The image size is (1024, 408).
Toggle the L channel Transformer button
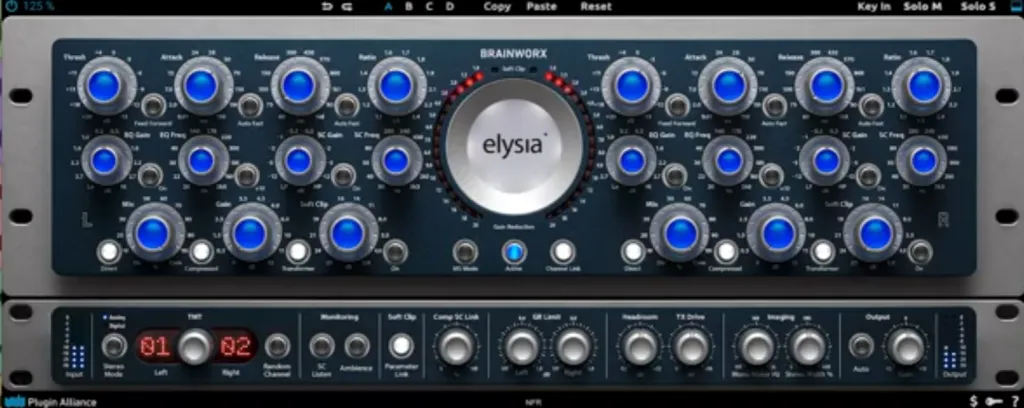coord(298,251)
